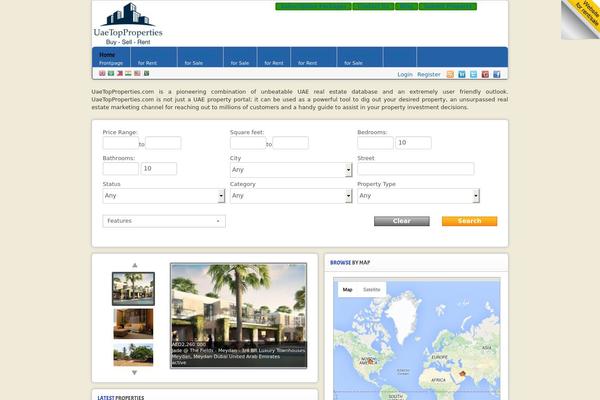
Task: Open the City dropdown
Action: pos(291,170)
